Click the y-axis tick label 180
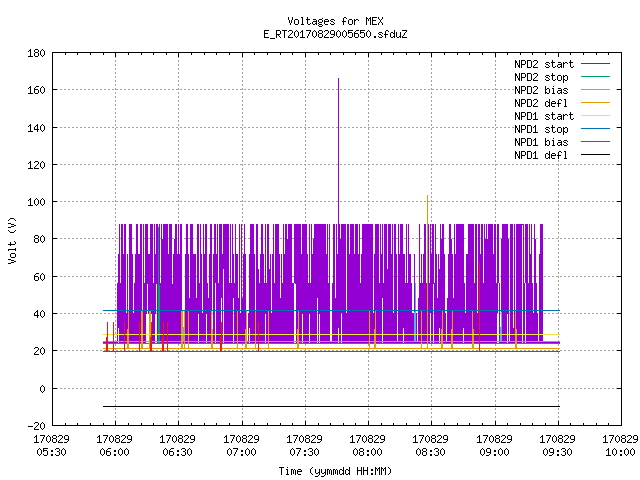 coord(36,53)
